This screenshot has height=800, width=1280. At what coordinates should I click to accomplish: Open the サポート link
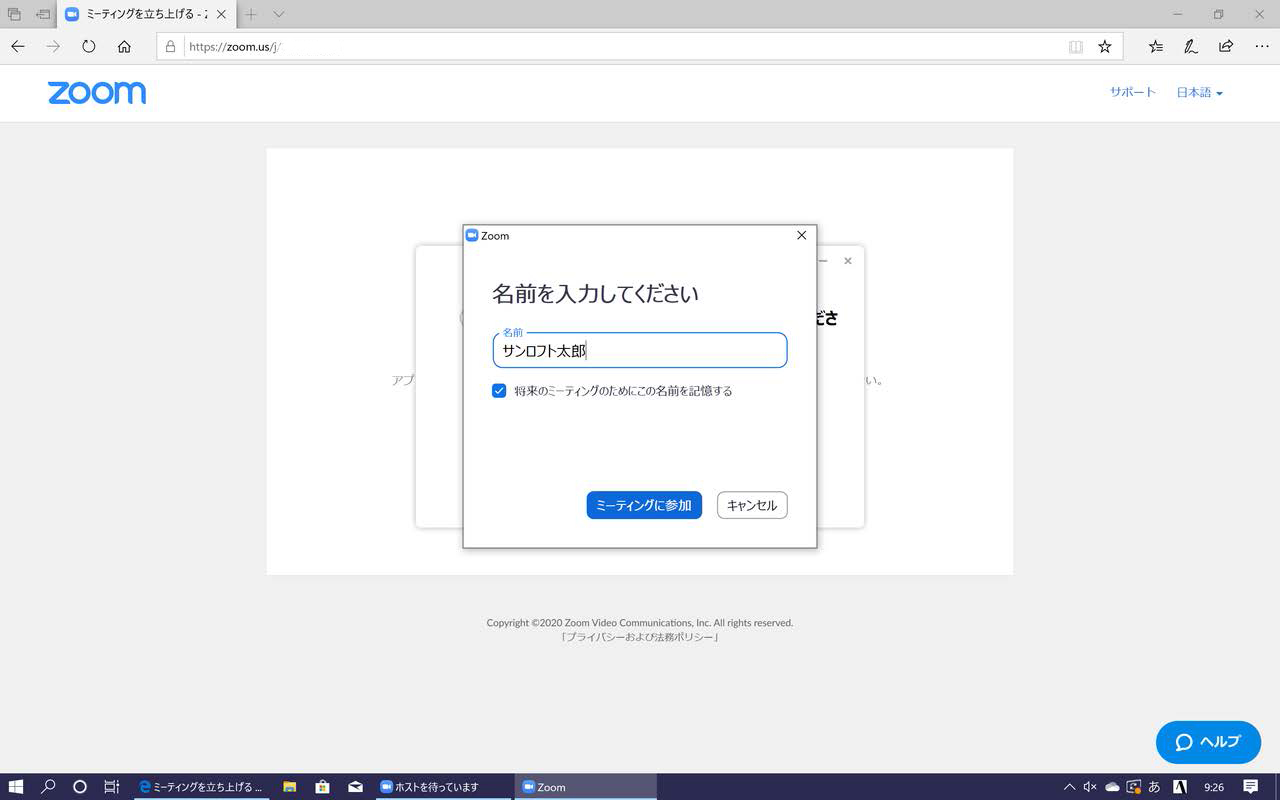tap(1132, 92)
